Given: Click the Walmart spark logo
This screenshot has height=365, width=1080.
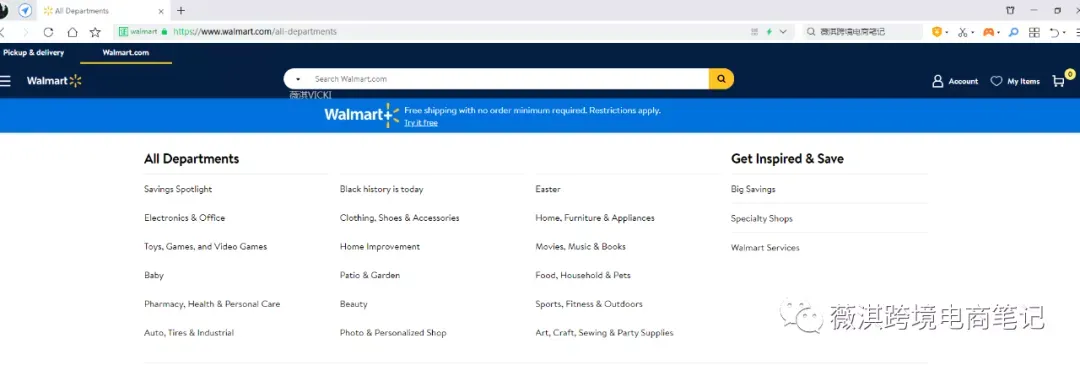Looking at the screenshot, I should coord(54,81).
